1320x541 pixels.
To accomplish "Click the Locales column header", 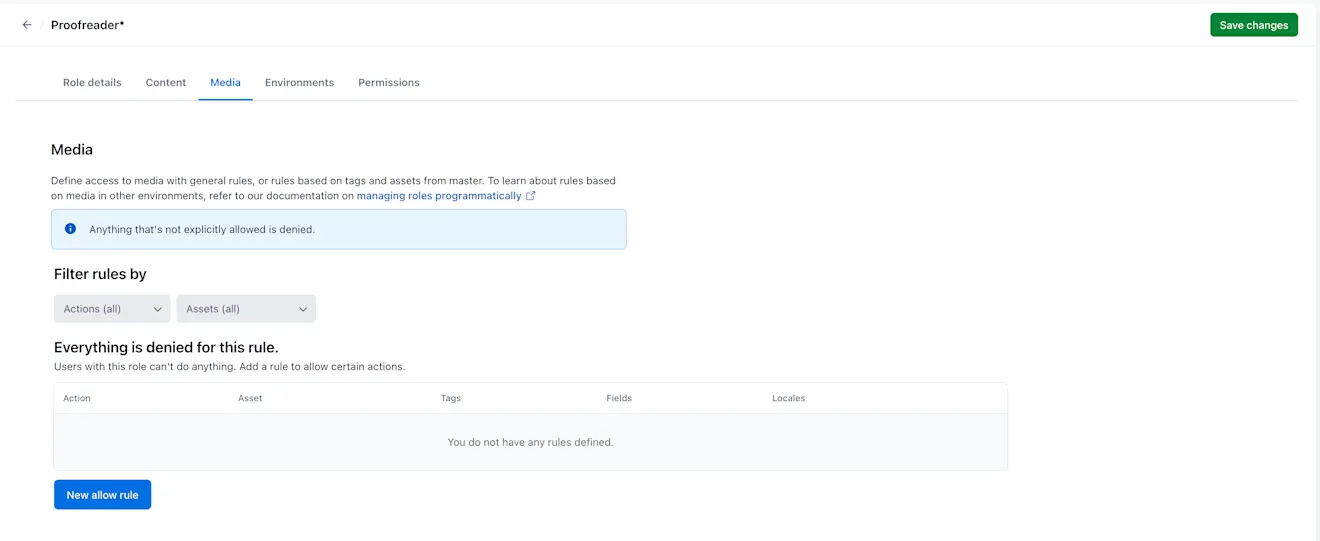I will pos(788,398).
